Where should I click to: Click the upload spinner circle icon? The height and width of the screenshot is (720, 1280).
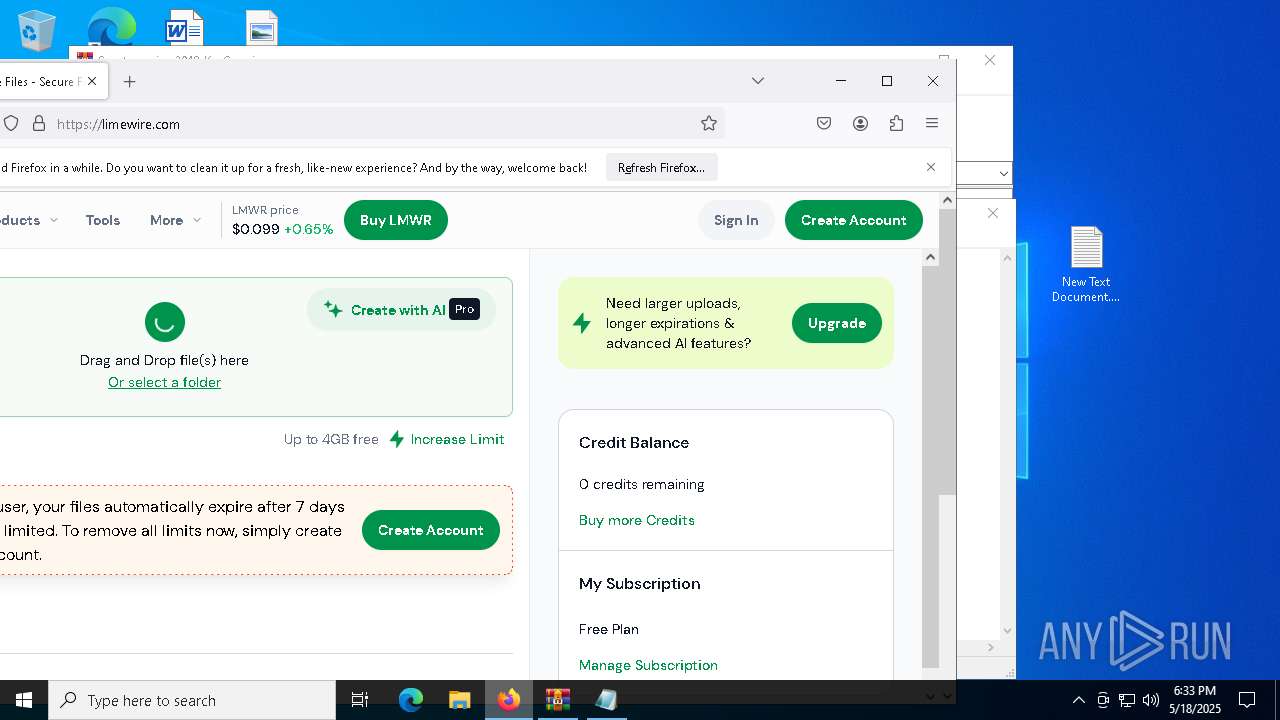(165, 322)
